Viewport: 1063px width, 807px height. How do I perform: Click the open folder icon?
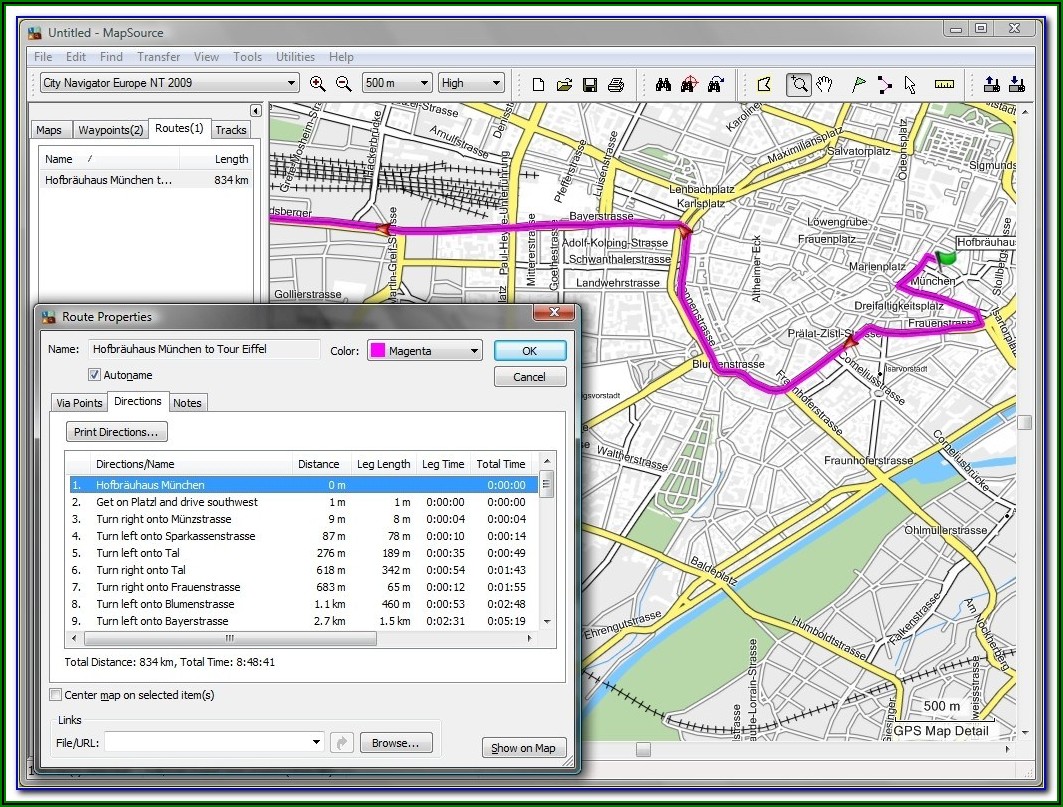[x=564, y=84]
